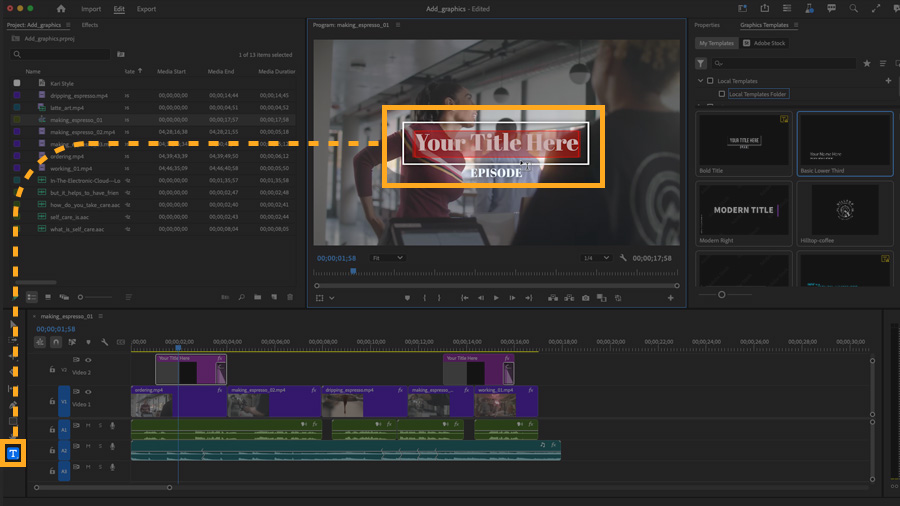Go to Out point in Program monitor

(529, 298)
